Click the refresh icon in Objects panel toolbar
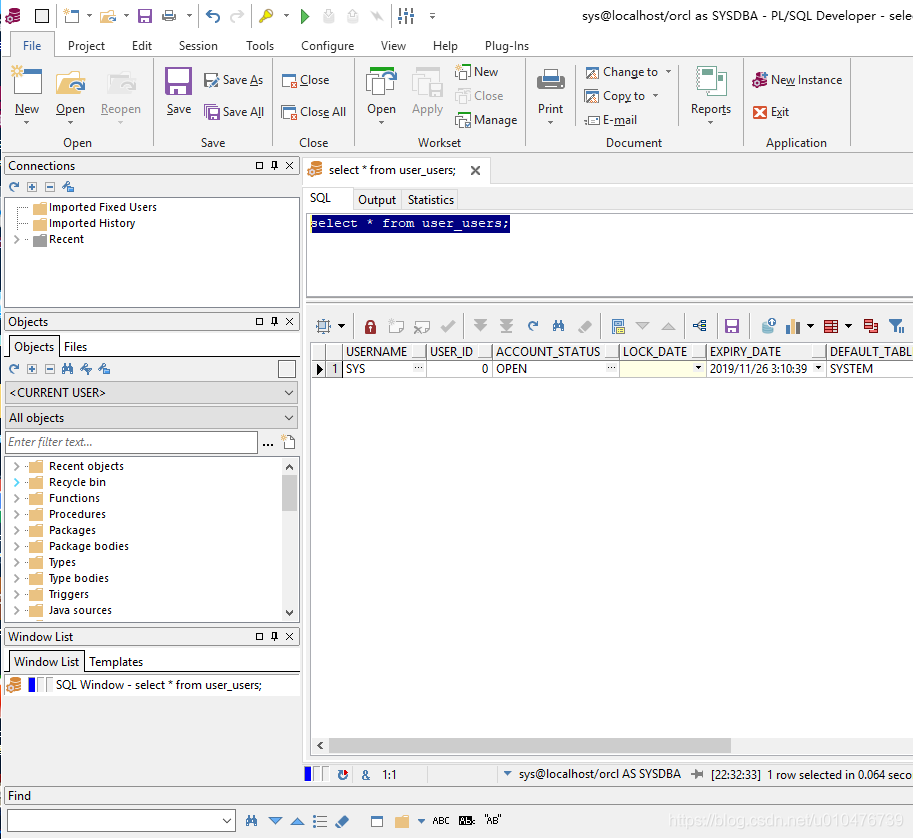Image resolution: width=913 pixels, height=839 pixels. pos(14,369)
